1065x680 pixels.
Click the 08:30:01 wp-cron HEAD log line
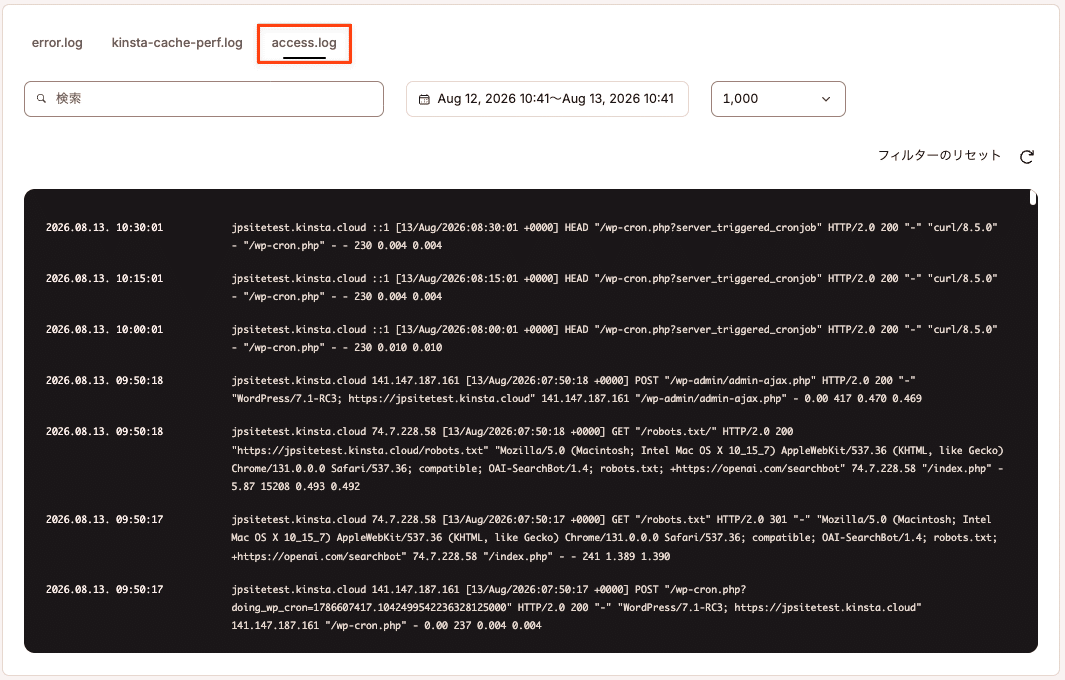pyautogui.click(x=615, y=236)
